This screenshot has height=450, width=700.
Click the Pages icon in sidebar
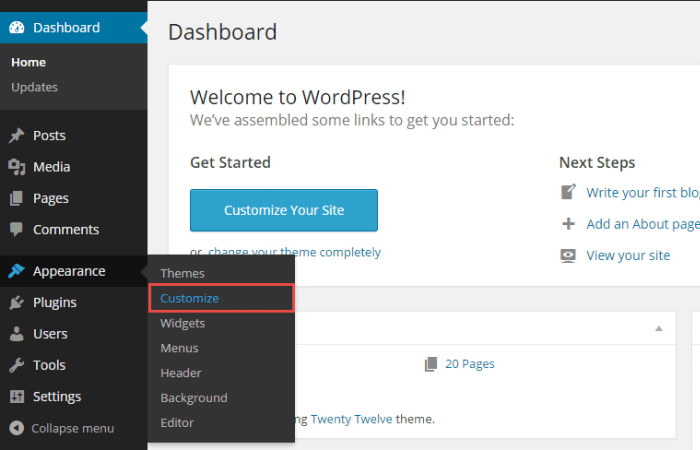click(x=17, y=198)
